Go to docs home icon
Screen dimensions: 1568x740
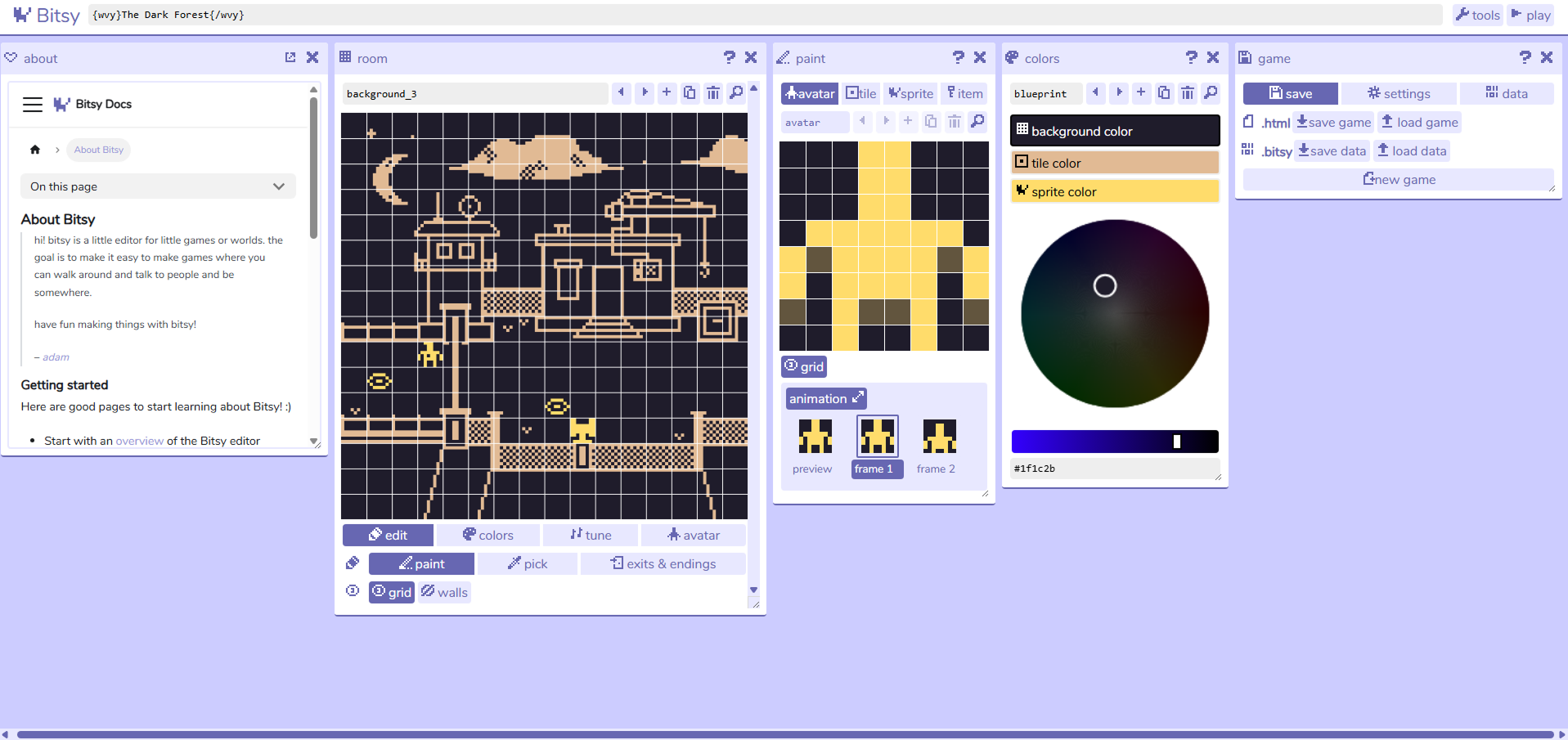coord(35,150)
